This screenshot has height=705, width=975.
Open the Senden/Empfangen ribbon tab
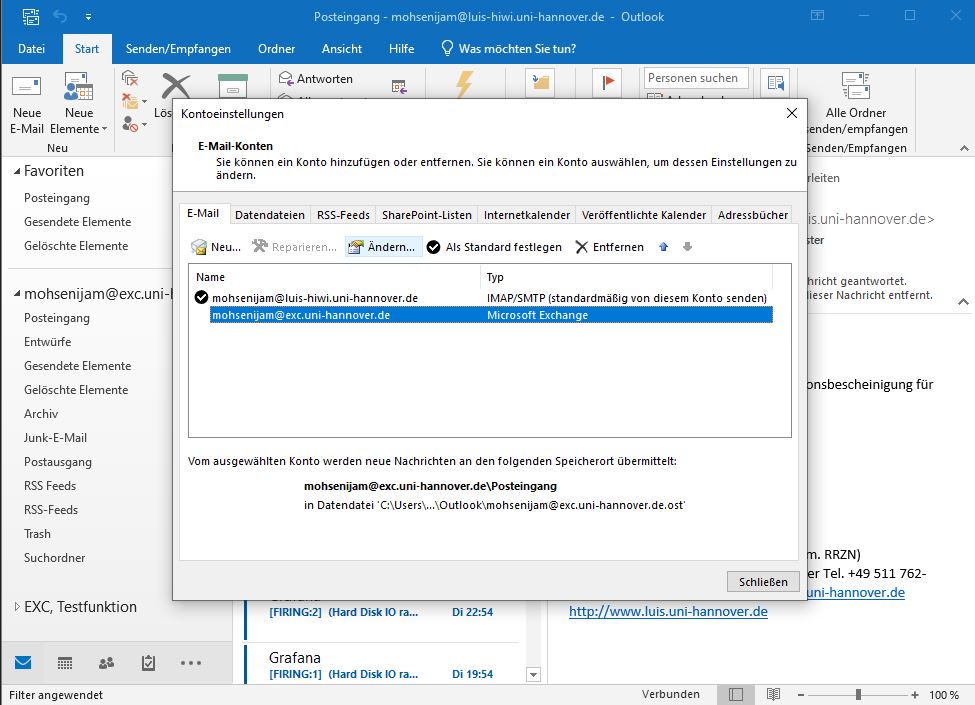pos(178,48)
